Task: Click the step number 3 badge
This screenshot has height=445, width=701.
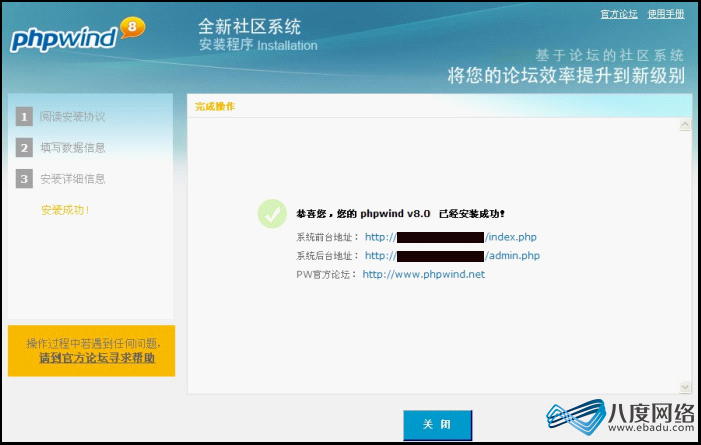Action: [24, 179]
